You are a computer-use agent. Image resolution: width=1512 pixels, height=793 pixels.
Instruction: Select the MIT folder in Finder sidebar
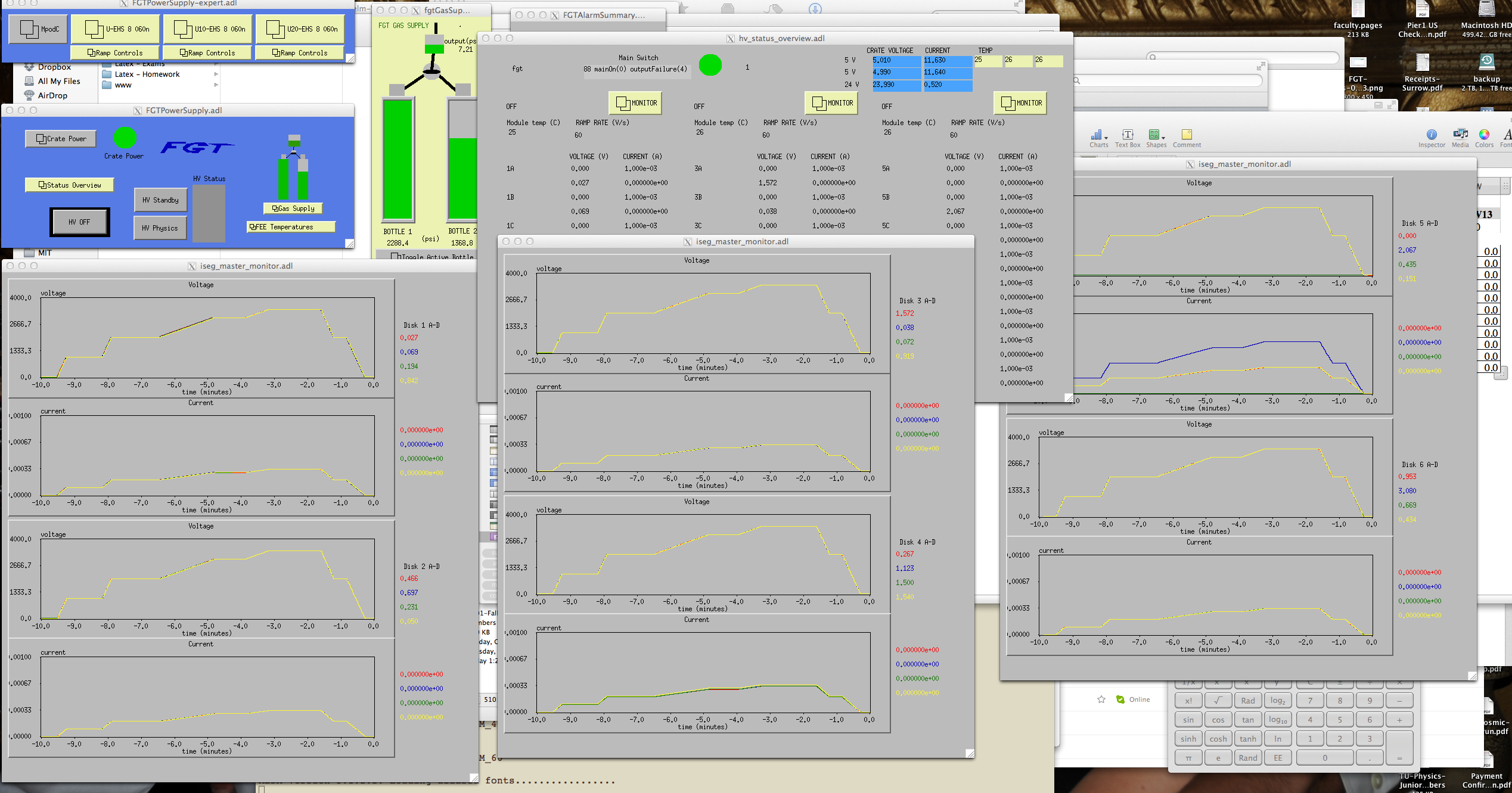click(45, 253)
